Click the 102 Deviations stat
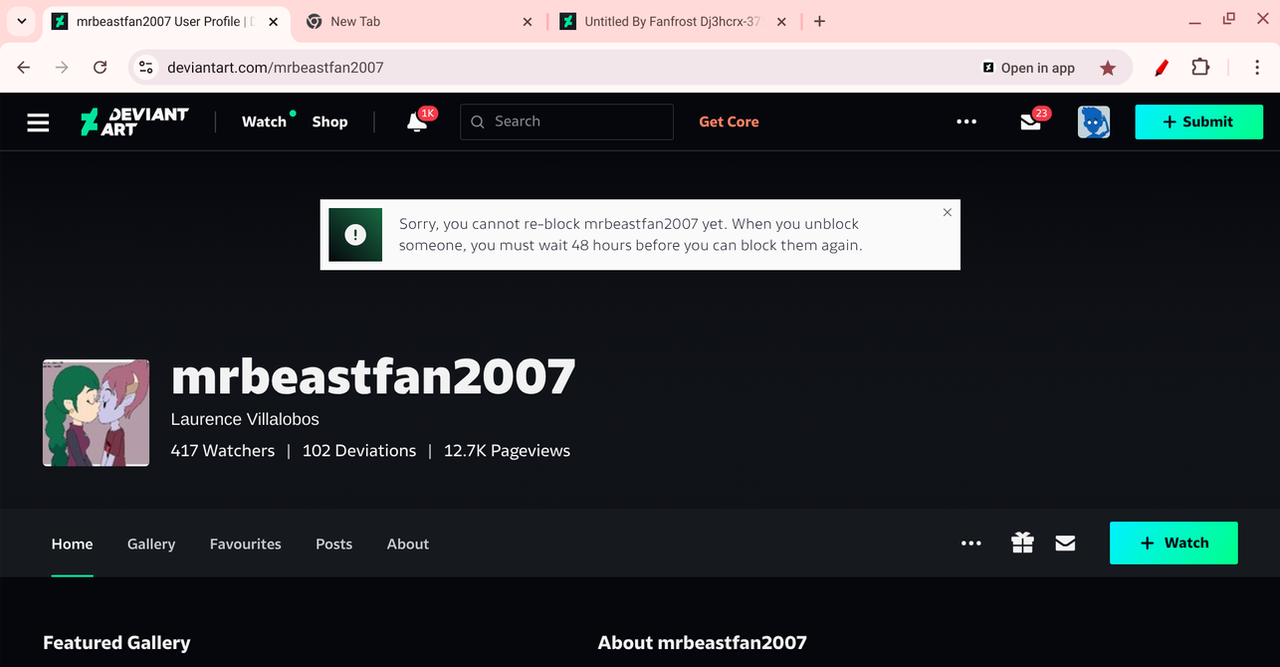The width and height of the screenshot is (1280, 667). [359, 451]
